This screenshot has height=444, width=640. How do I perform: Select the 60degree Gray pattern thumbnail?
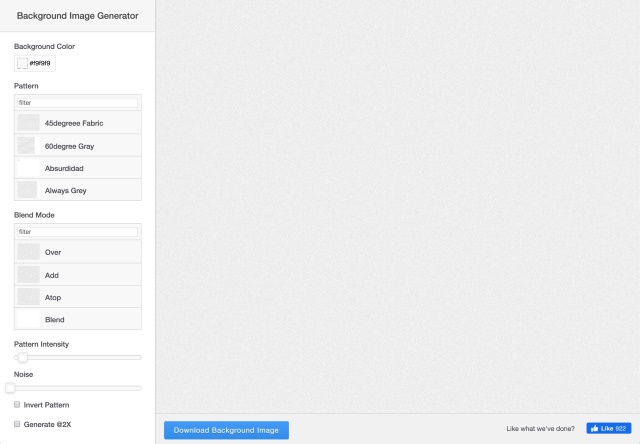[28, 146]
